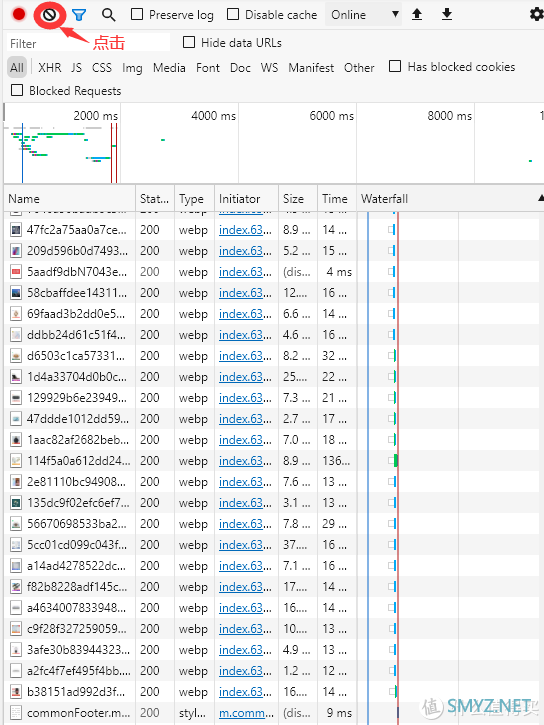Viewport: 544px width, 725px height.
Task: Select file icon of b38151ad992d3f row
Action: click(x=16, y=692)
